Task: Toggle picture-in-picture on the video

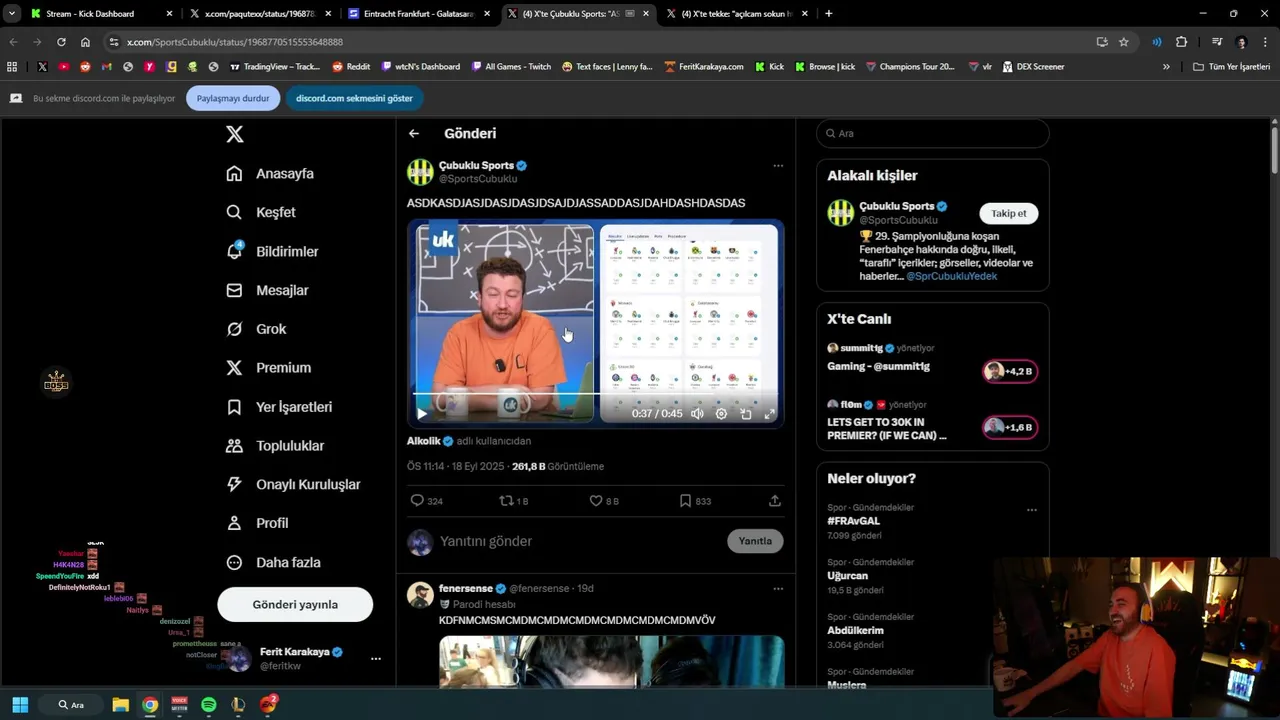Action: tap(745, 413)
